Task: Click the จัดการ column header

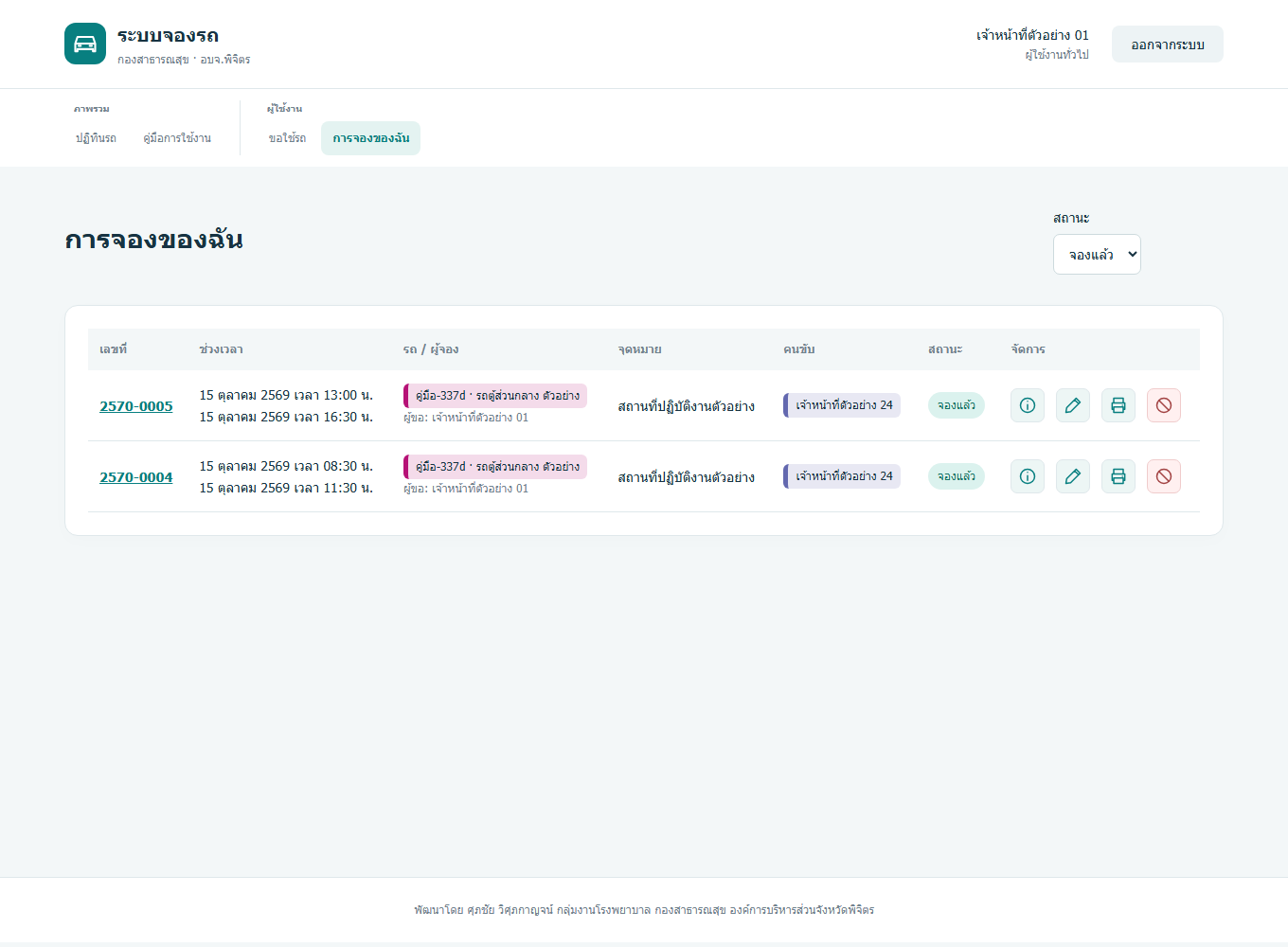Action: coord(1028,349)
